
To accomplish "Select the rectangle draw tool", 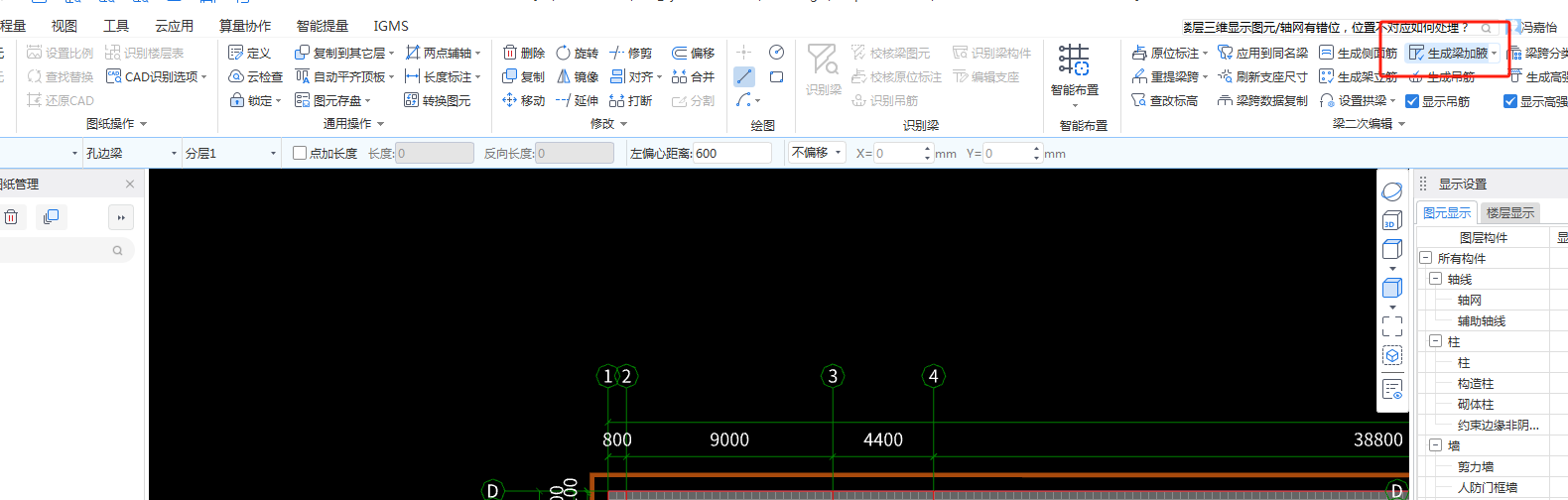I will 776,76.
